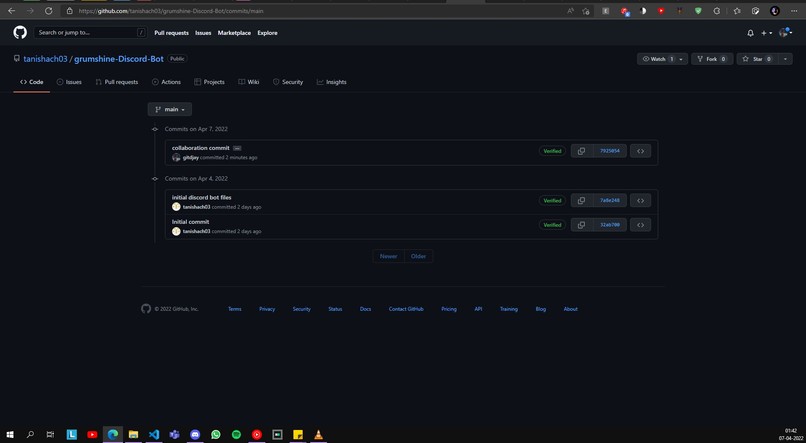Open Edge Settings and more menu
806x443 pixels.
(794, 11)
